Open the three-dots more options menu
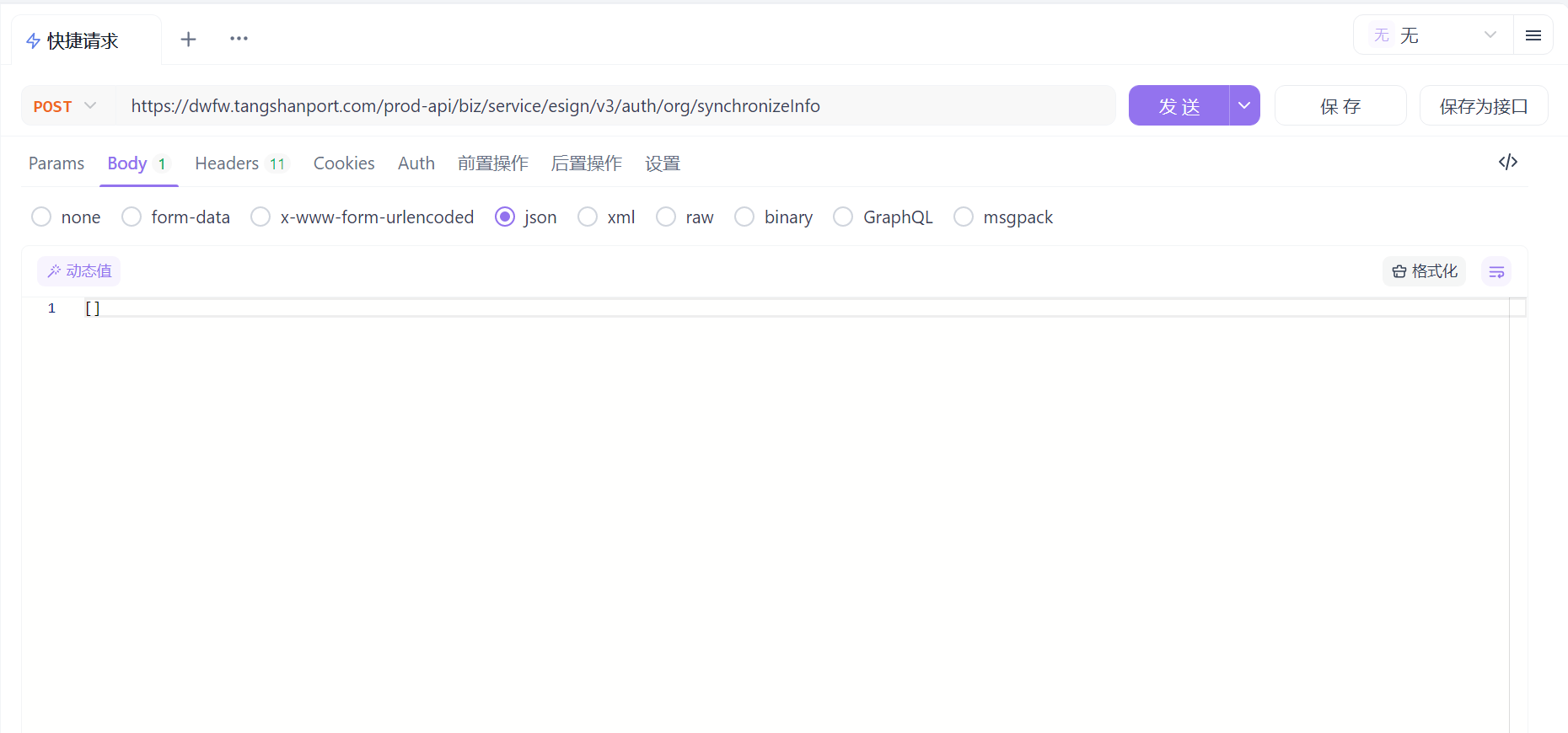1568x733 pixels. tap(239, 39)
